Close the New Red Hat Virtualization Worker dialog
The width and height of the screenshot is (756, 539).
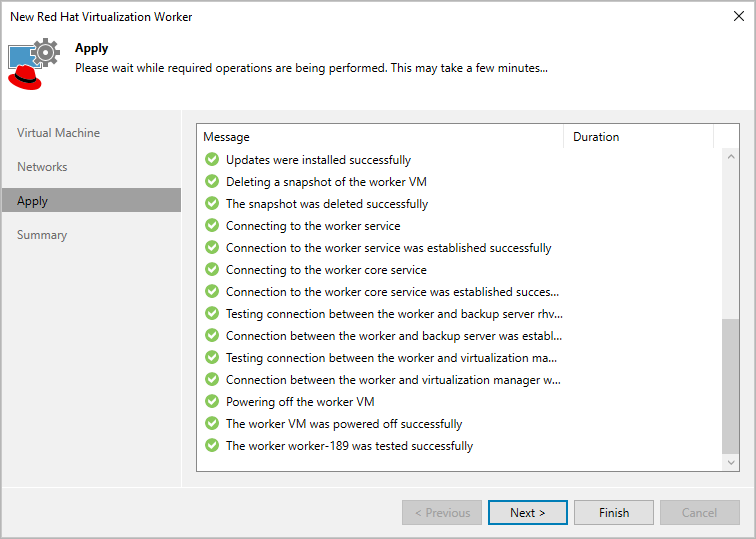[739, 16]
